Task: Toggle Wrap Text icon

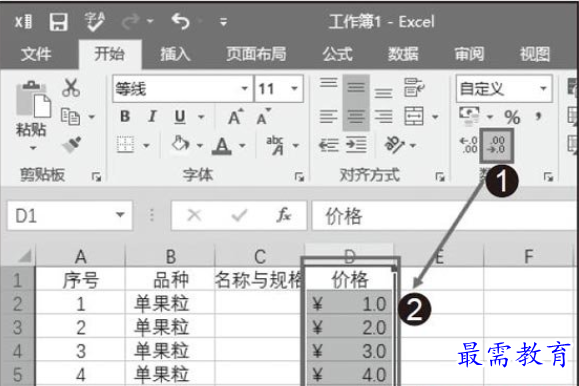Action: coord(414,88)
